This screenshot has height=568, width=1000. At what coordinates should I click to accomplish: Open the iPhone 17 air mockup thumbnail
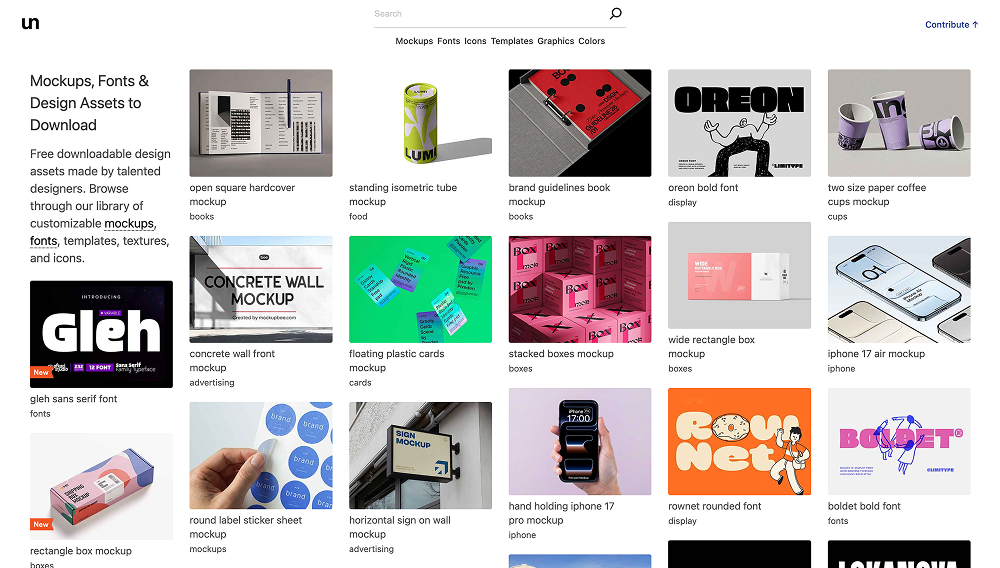point(899,289)
